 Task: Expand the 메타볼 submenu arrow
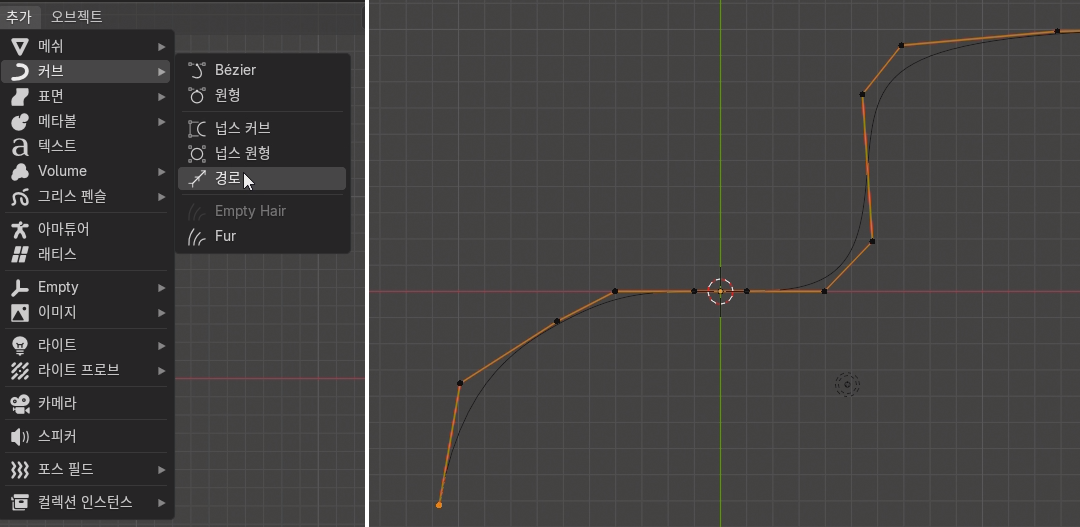[x=161, y=122]
